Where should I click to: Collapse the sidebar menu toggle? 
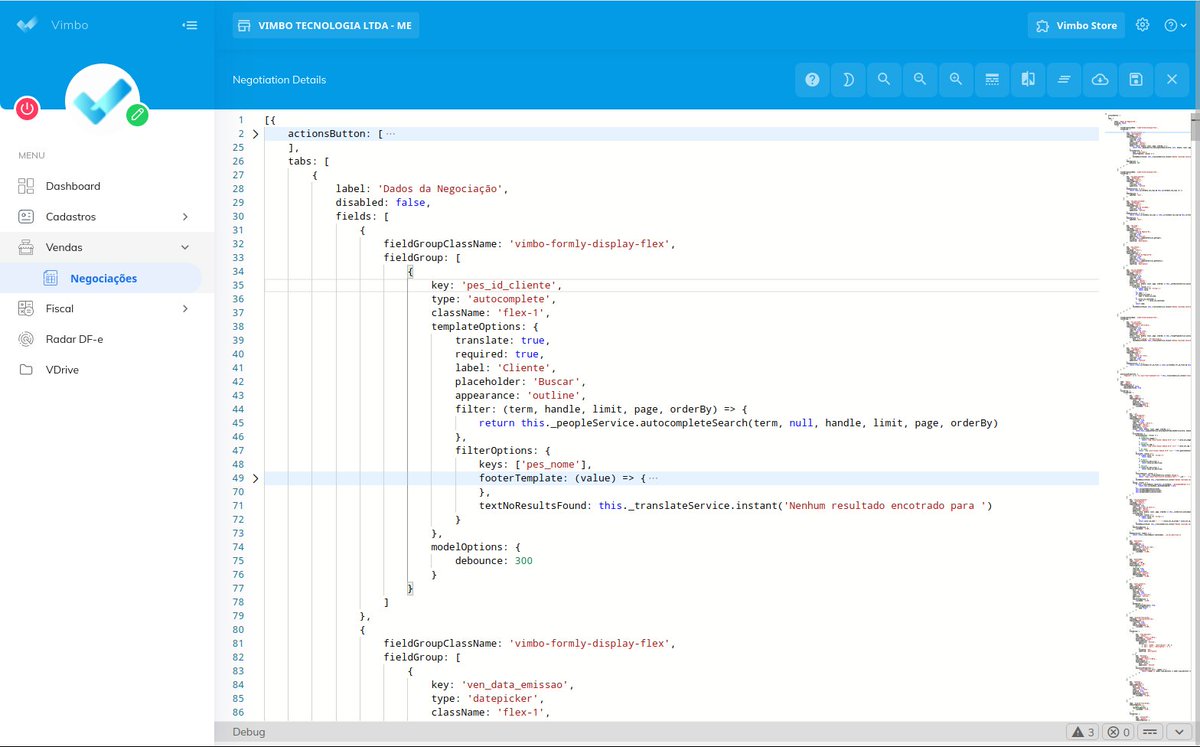click(190, 25)
